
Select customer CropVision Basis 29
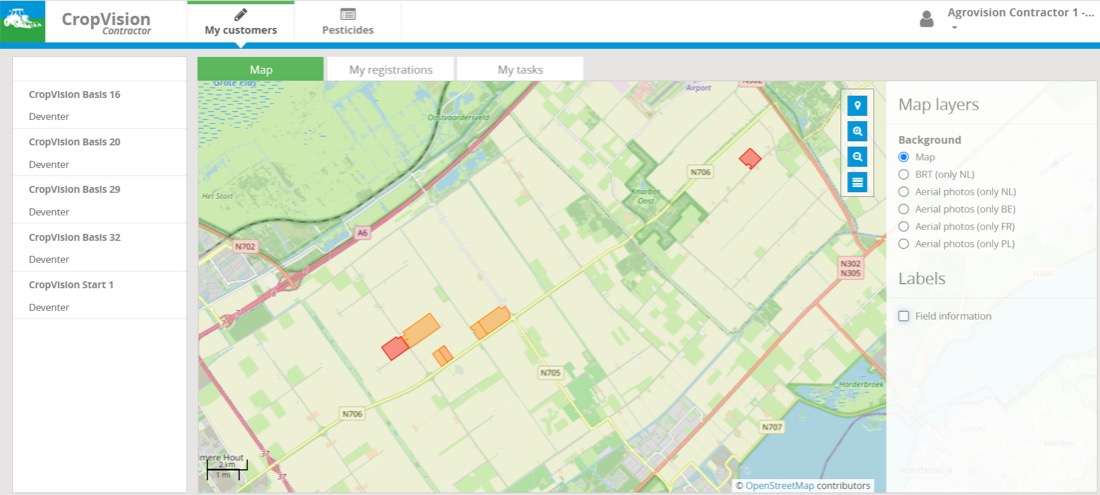[x=100, y=201]
